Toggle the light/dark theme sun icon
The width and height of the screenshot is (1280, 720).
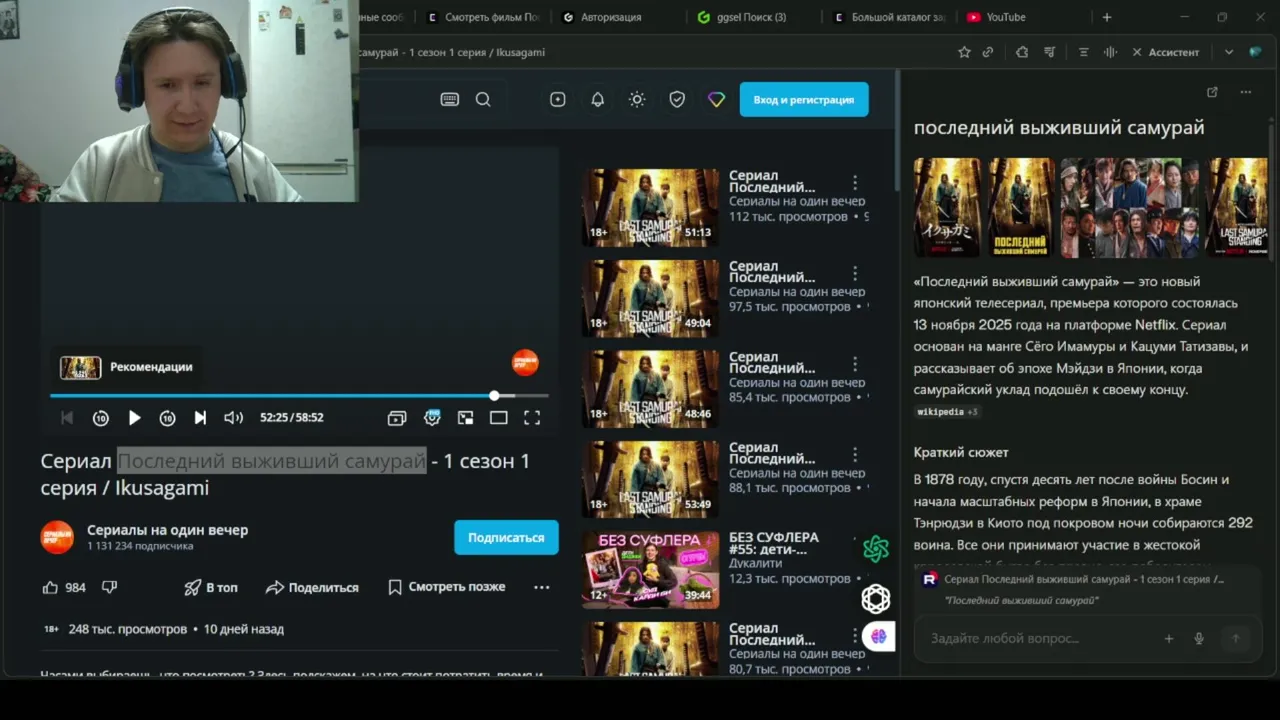click(637, 99)
